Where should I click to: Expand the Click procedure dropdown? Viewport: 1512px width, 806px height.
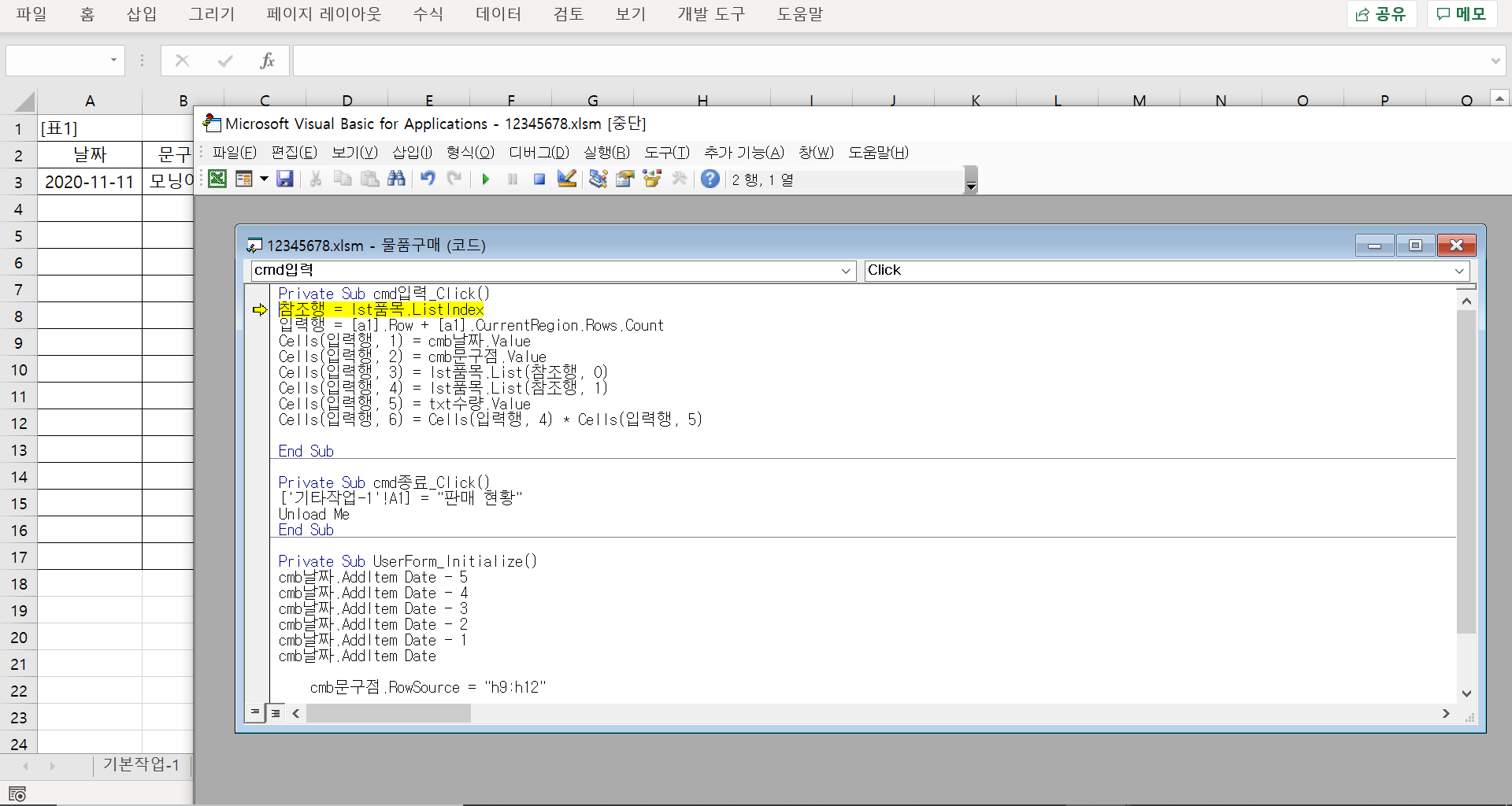[x=1459, y=271]
